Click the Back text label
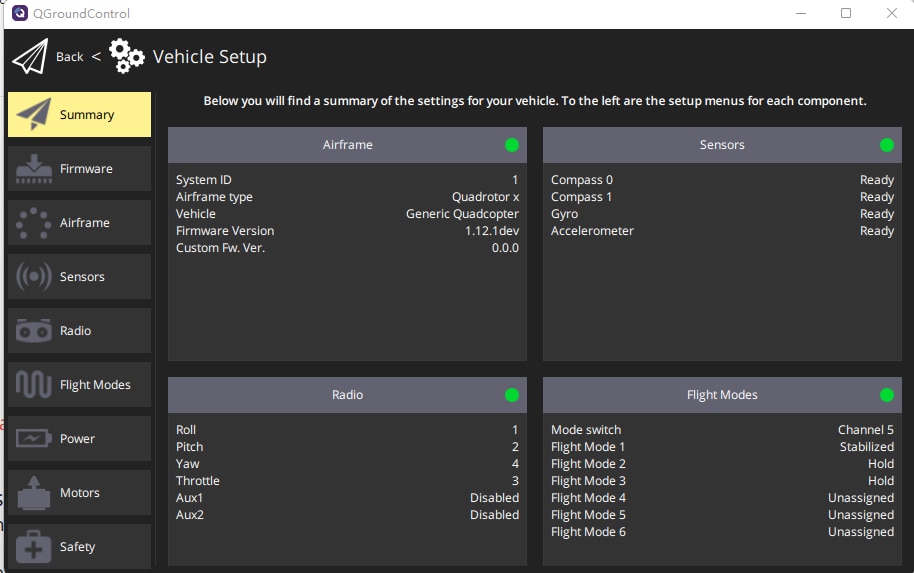The image size is (914, 573). (70, 57)
